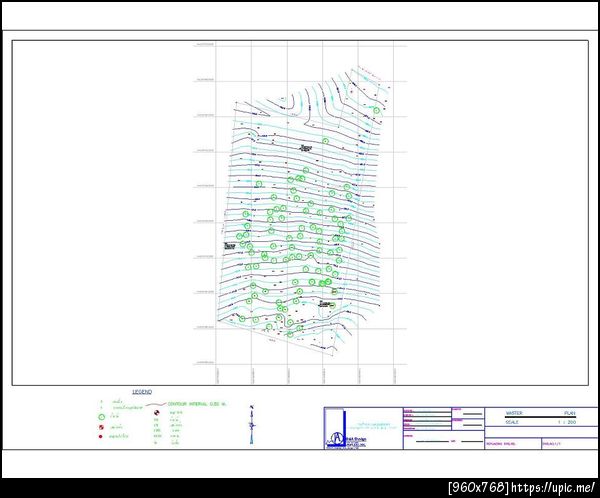Click the light blue project name text in the title block
600x498 pixels.
pos(373,426)
